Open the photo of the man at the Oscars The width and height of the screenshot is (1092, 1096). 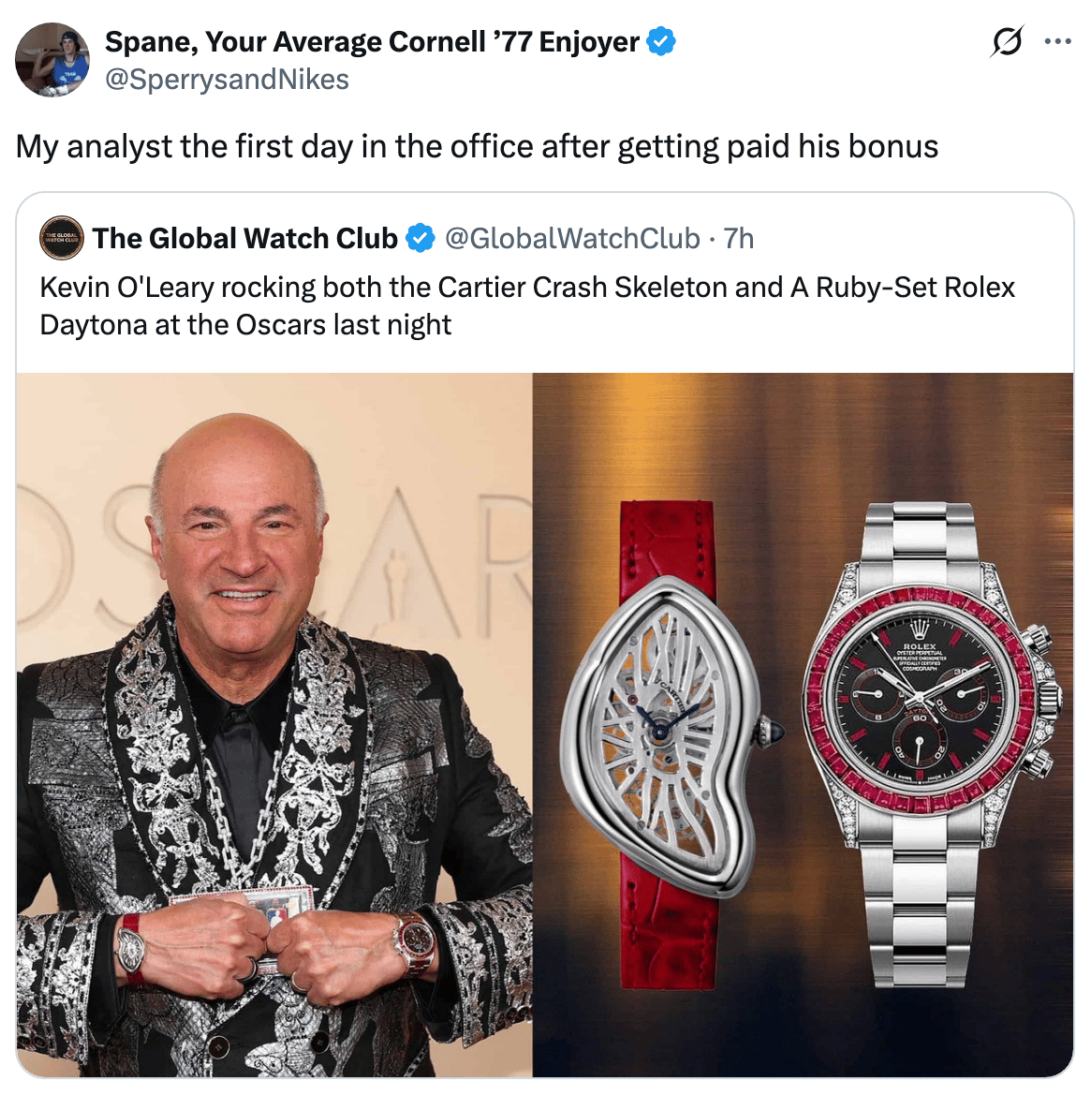pyautogui.click(x=273, y=725)
